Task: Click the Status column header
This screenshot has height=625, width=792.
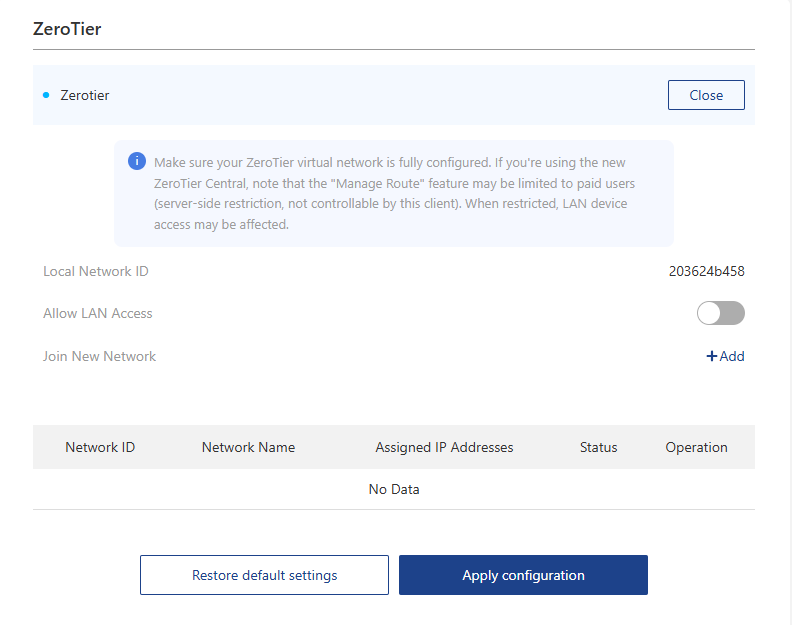Action: [598, 447]
